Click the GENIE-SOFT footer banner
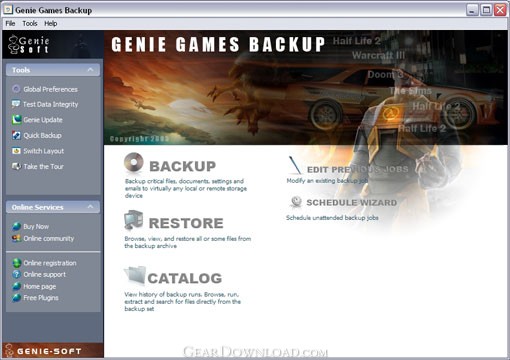 (53, 350)
